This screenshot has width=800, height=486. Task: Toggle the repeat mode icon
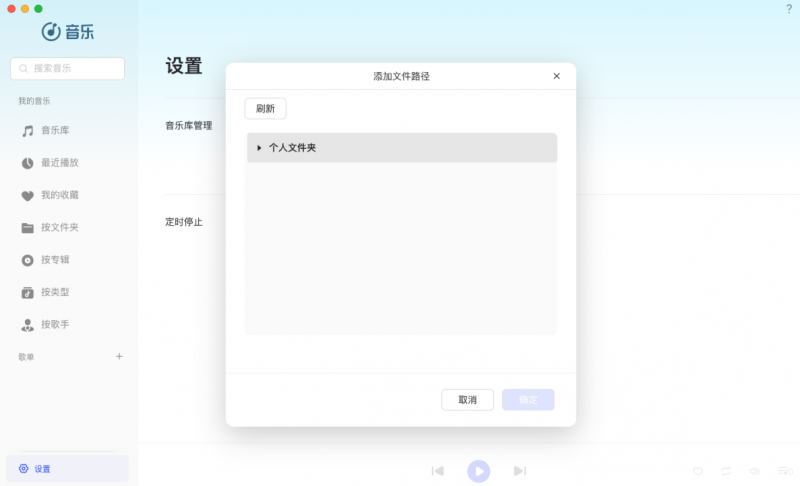[727, 471]
